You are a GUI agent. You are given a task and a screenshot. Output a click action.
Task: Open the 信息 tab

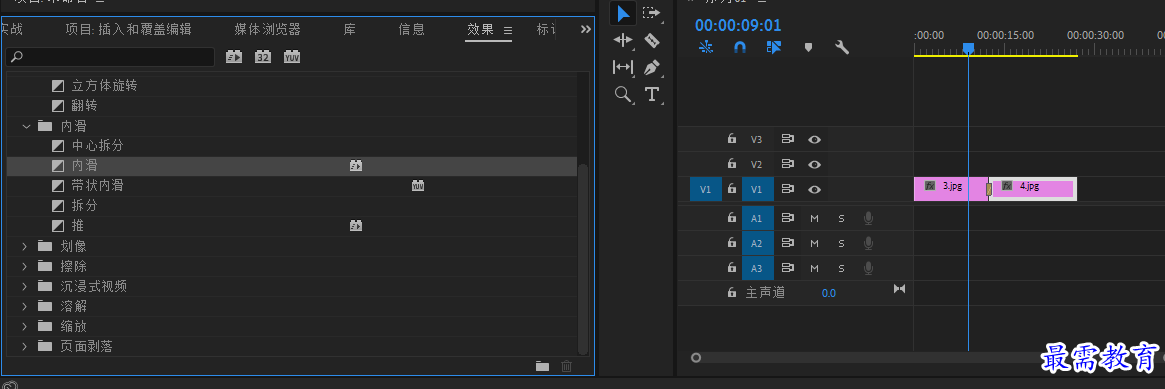pyautogui.click(x=412, y=30)
